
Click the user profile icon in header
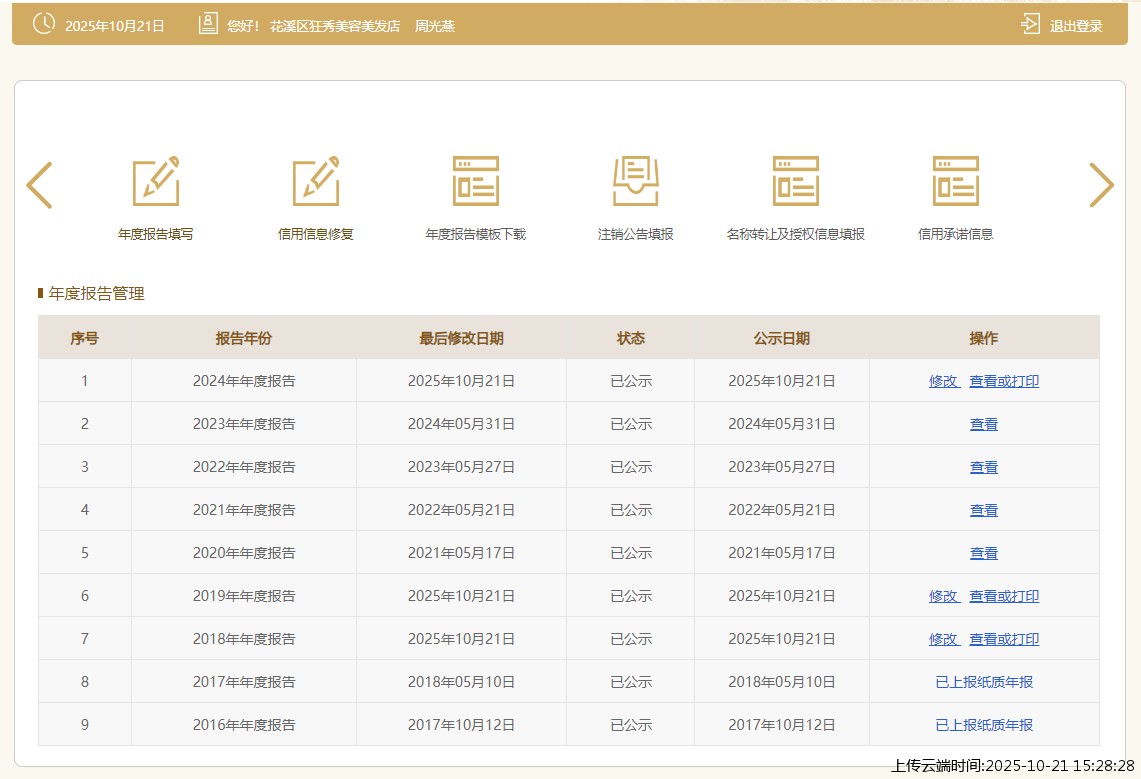coord(208,25)
